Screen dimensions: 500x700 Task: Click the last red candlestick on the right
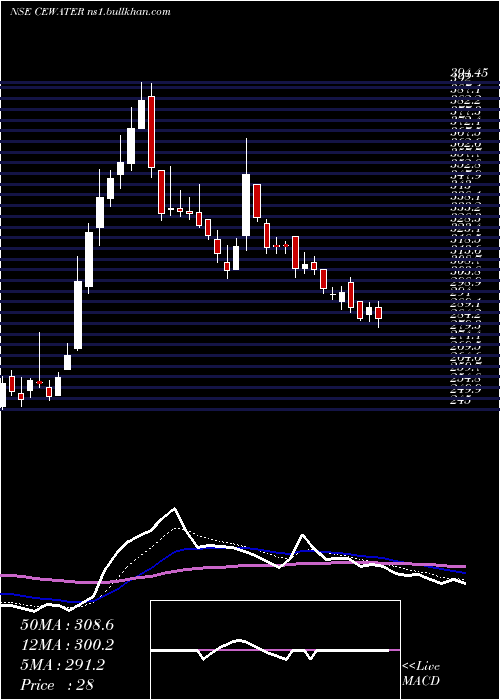click(x=379, y=313)
